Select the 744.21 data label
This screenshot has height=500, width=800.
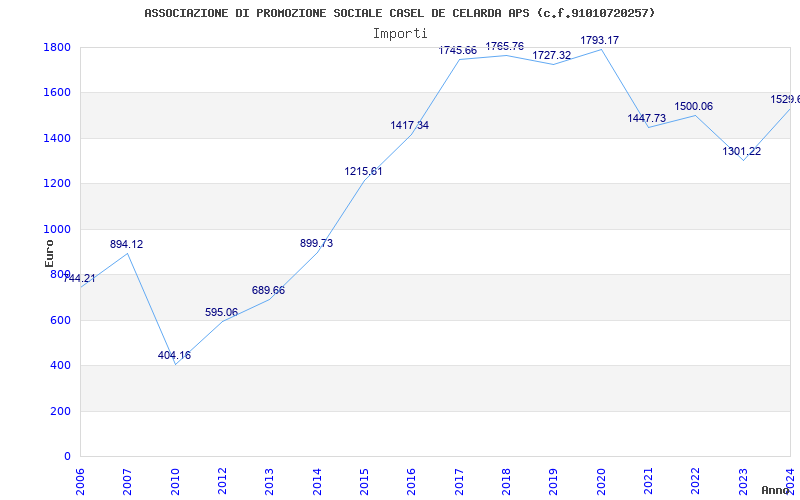pyautogui.click(x=79, y=279)
